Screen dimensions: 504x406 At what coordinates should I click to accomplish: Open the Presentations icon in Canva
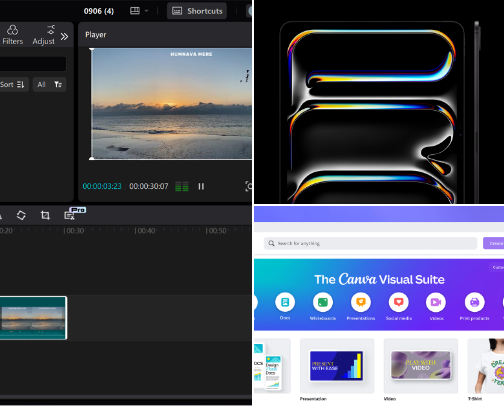pyautogui.click(x=361, y=302)
